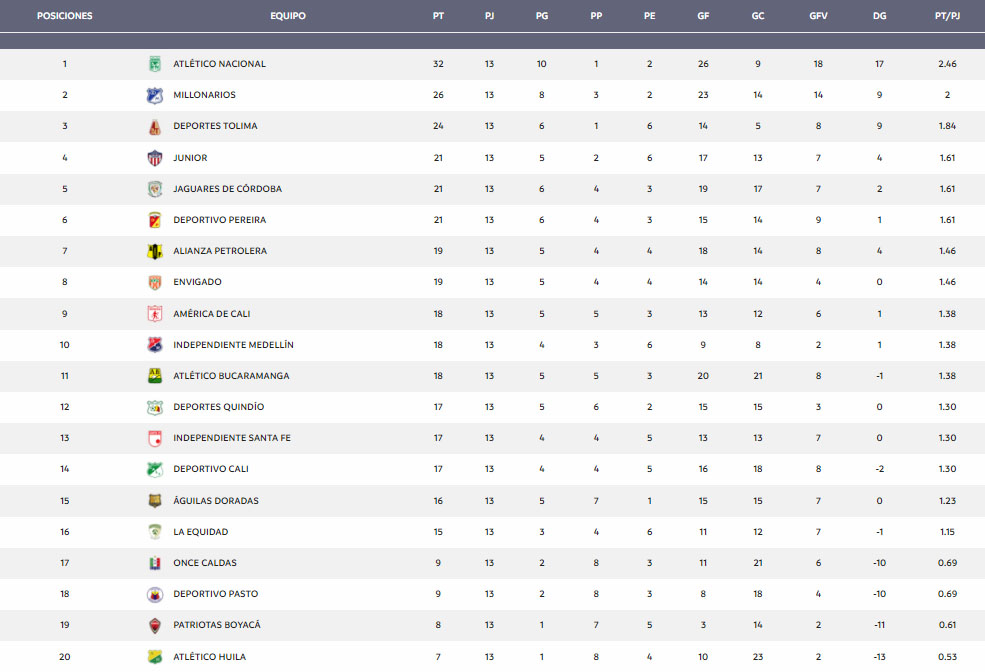Open the Envigado team name link
The image size is (985, 672).
pos(197,282)
